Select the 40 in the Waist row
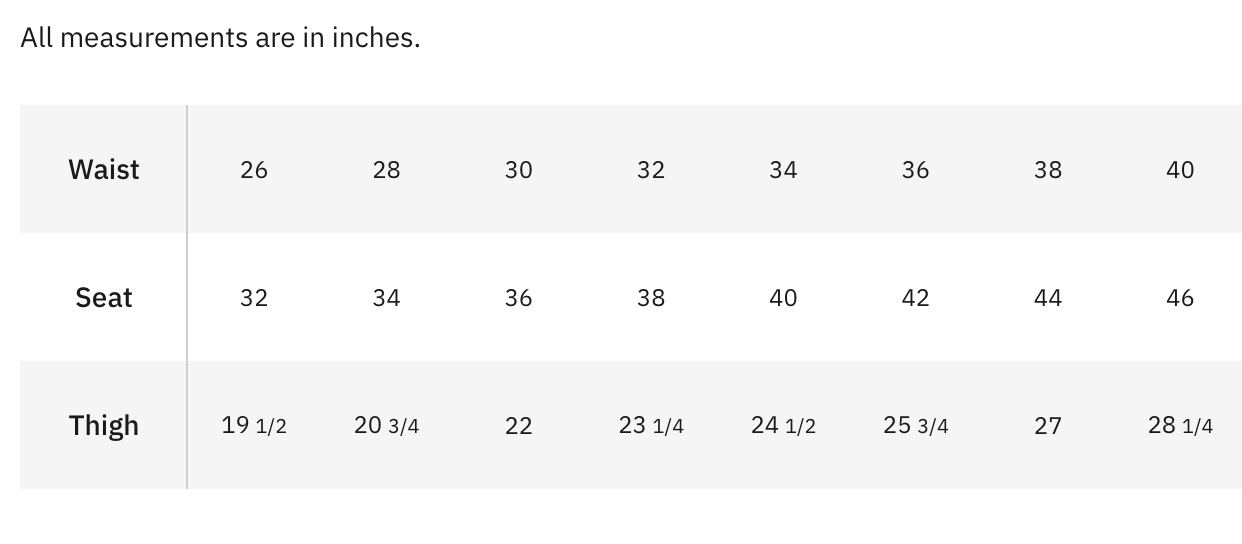Viewport: 1242px width, 544px height. click(x=1180, y=170)
